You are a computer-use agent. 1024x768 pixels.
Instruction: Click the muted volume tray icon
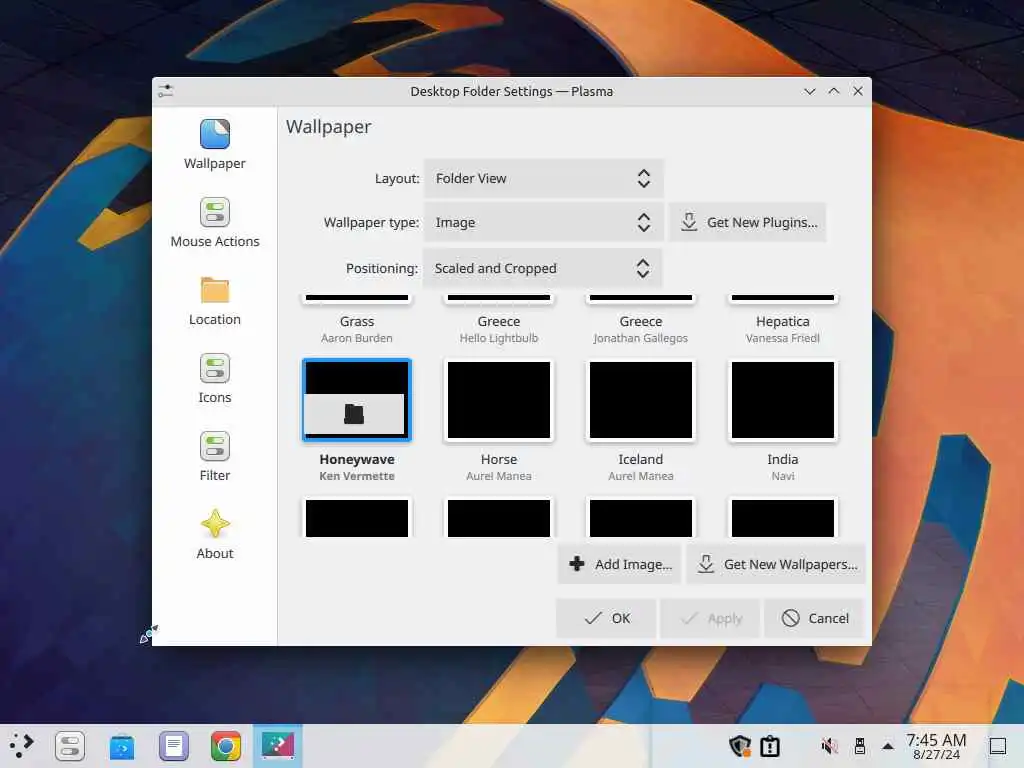[829, 746]
